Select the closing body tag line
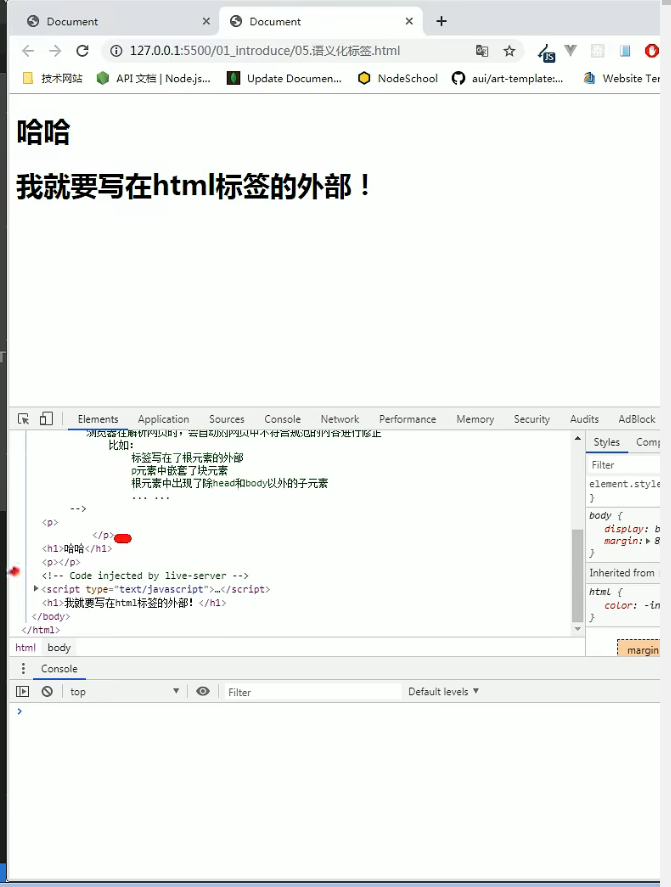The height and width of the screenshot is (887, 671). [51, 617]
